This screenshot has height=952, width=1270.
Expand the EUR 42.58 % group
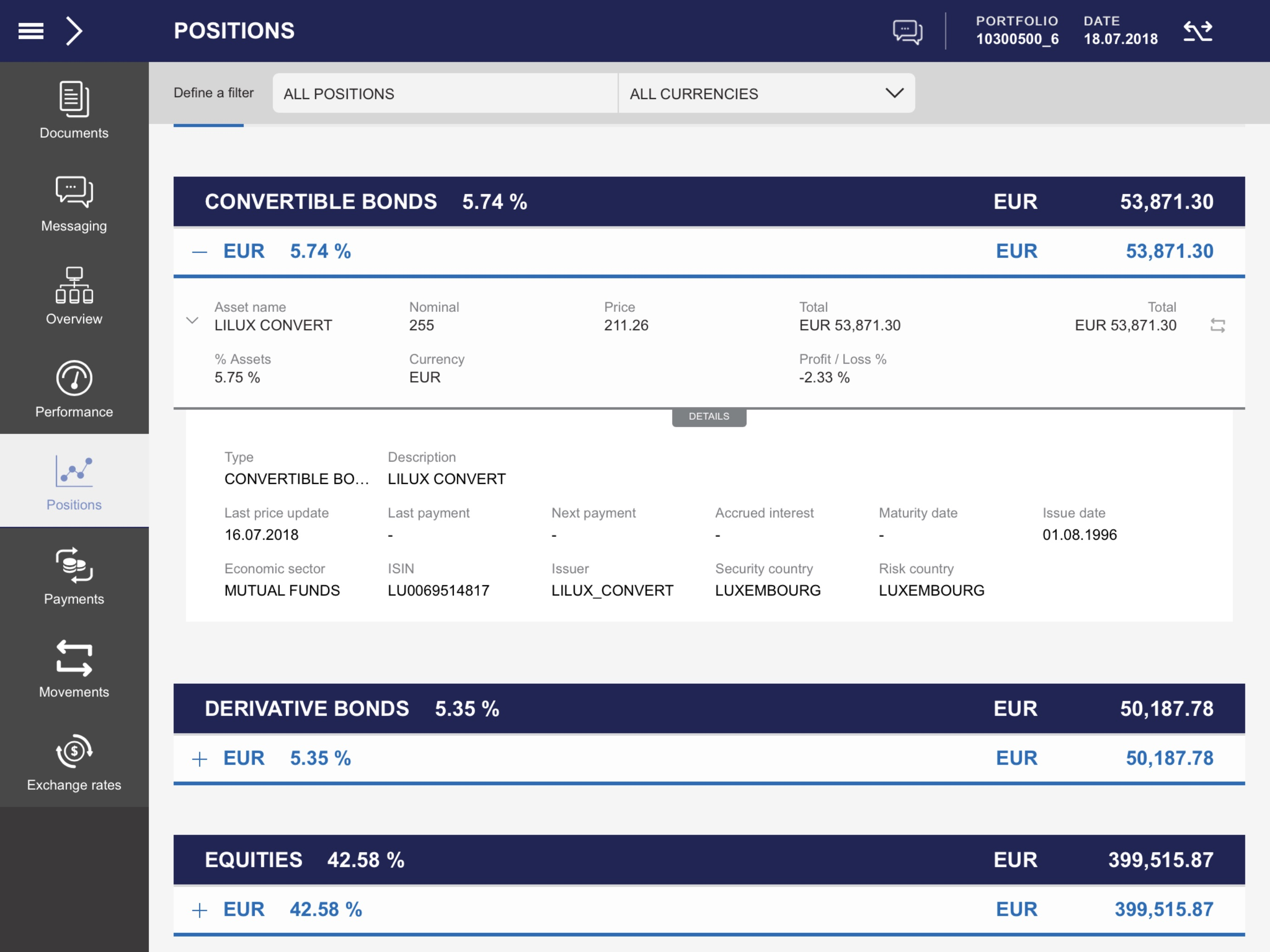[199, 910]
